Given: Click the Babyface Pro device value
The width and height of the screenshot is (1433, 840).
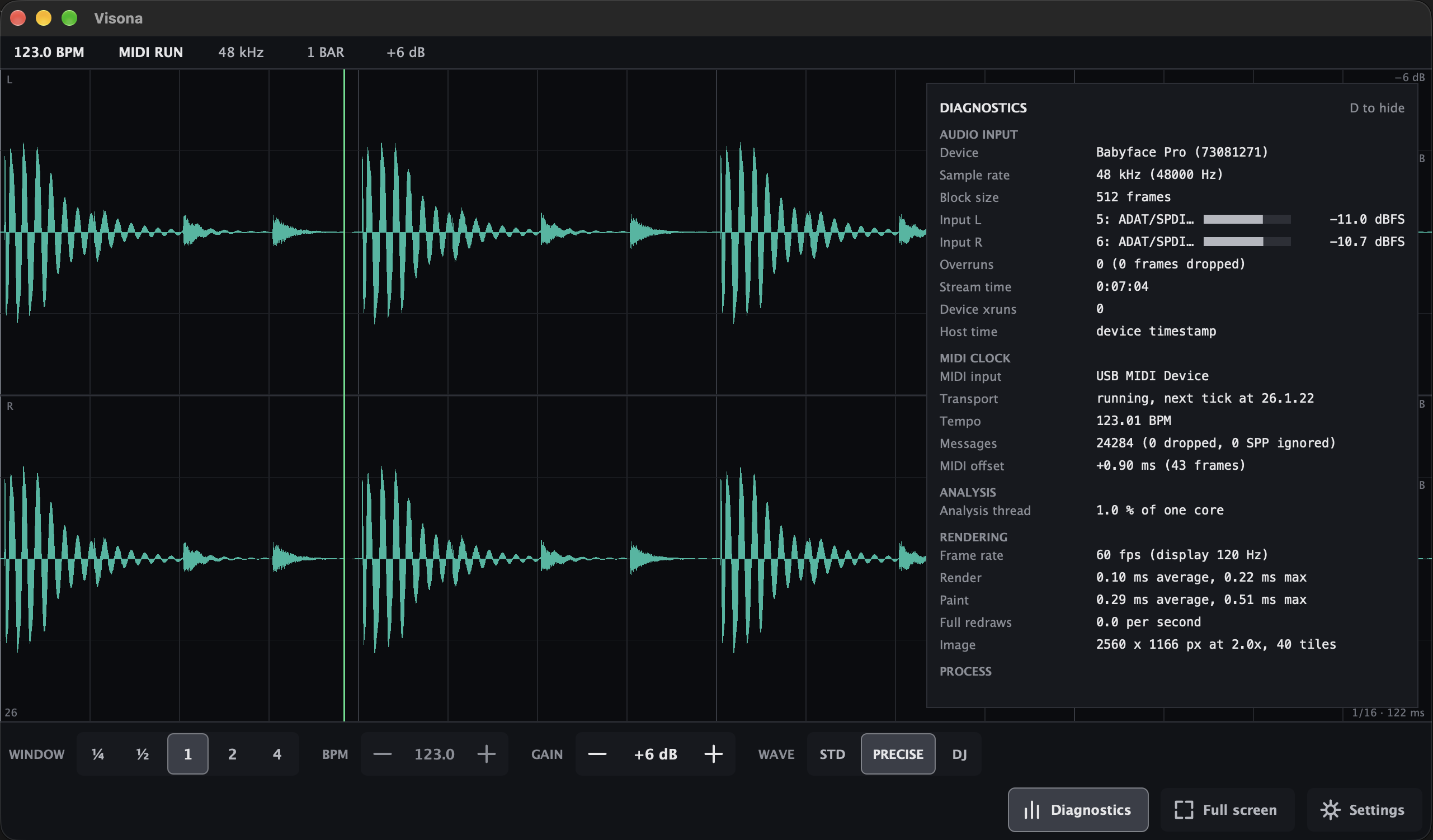Looking at the screenshot, I should coord(1182,153).
